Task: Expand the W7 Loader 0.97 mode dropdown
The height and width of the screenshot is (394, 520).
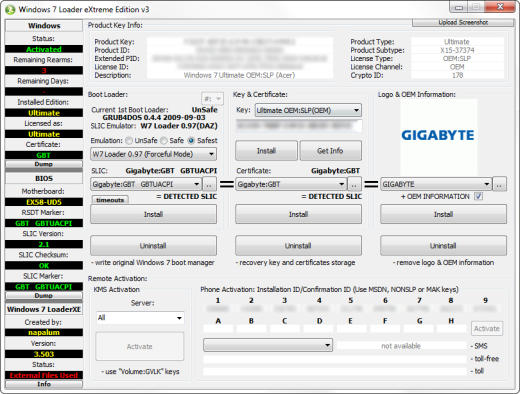Action: (x=153, y=154)
